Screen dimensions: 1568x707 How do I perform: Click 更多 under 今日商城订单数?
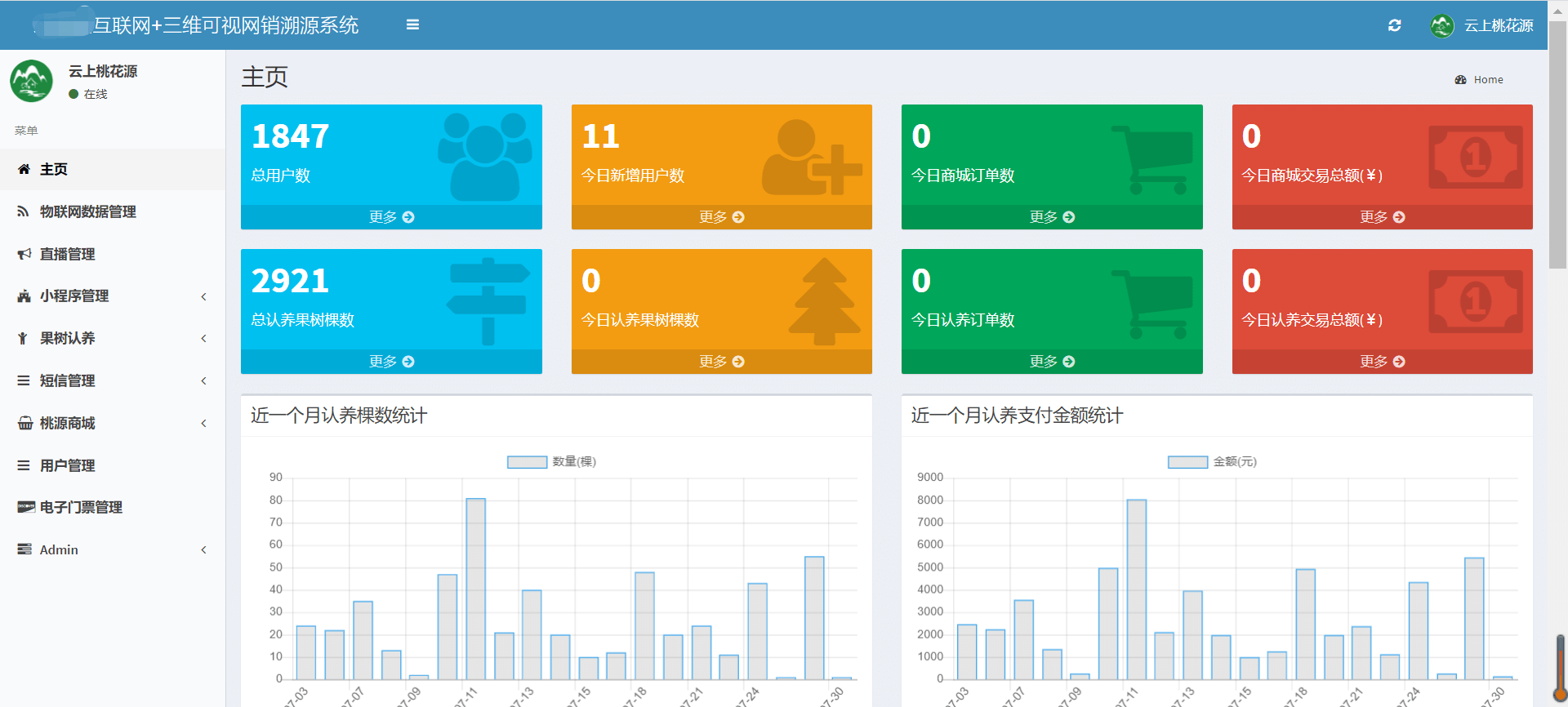(1052, 217)
